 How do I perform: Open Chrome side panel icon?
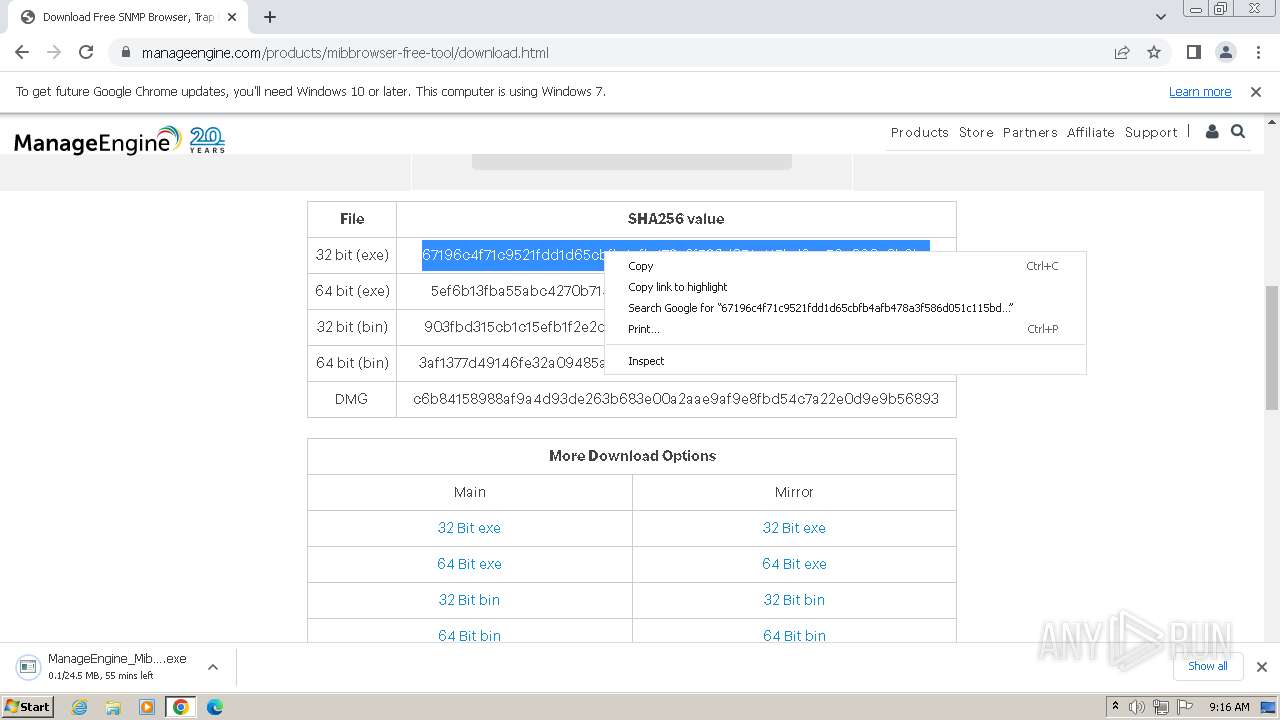point(1194,53)
